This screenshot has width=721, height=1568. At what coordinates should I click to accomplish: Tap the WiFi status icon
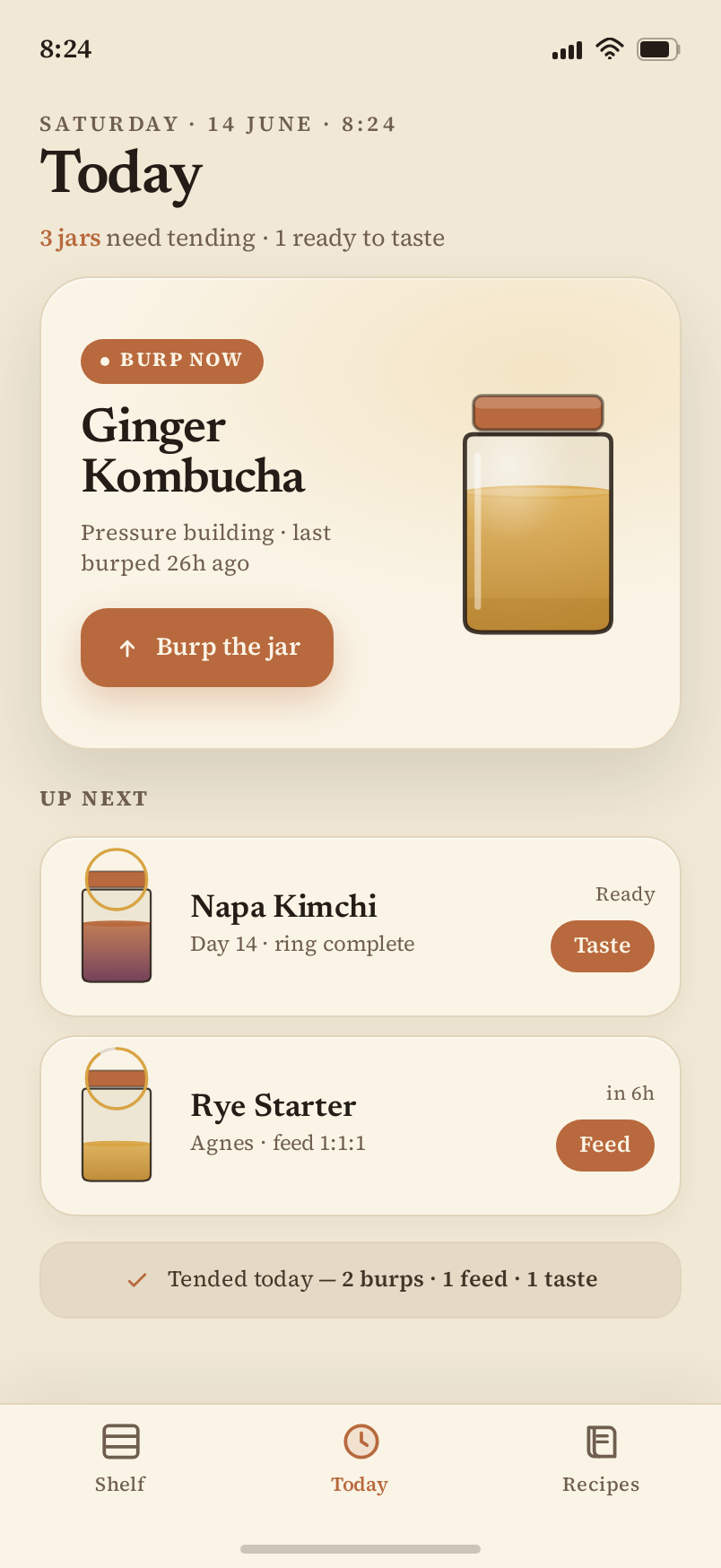610,48
